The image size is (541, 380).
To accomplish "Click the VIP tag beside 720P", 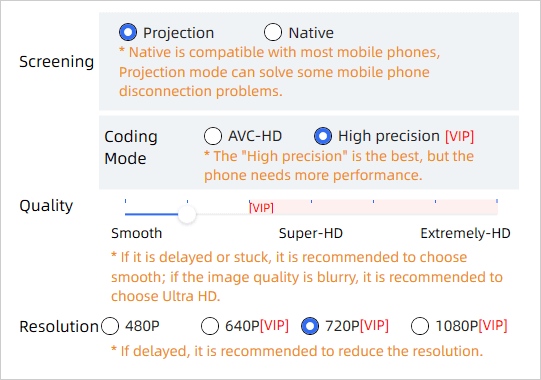I will 374,325.
